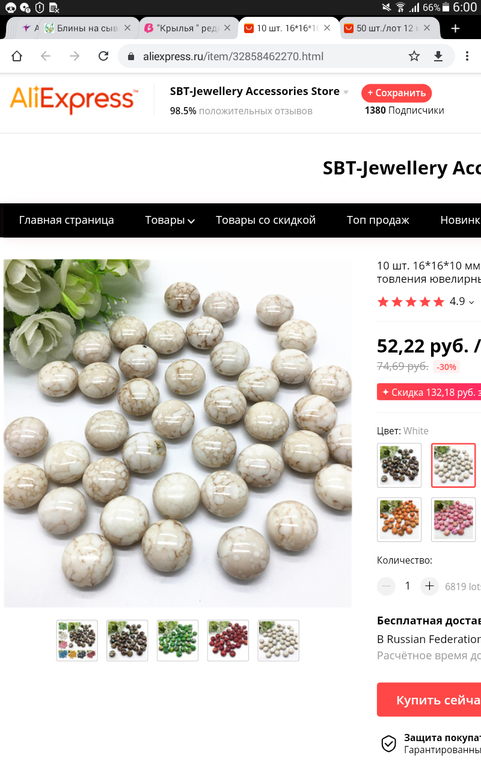Open the Топ продаж menu item
The image size is (481, 770).
click(x=378, y=220)
